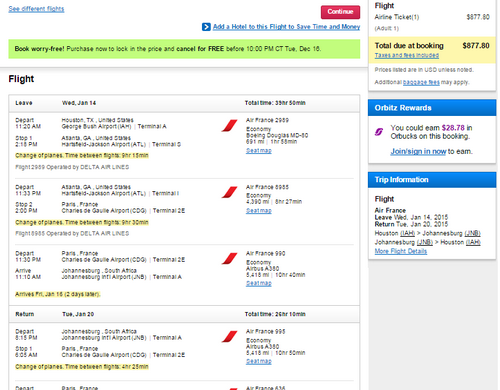Open the Add a Hotel to this Flight link
Image resolution: width=500 pixels, height=390 pixels.
pyautogui.click(x=286, y=27)
